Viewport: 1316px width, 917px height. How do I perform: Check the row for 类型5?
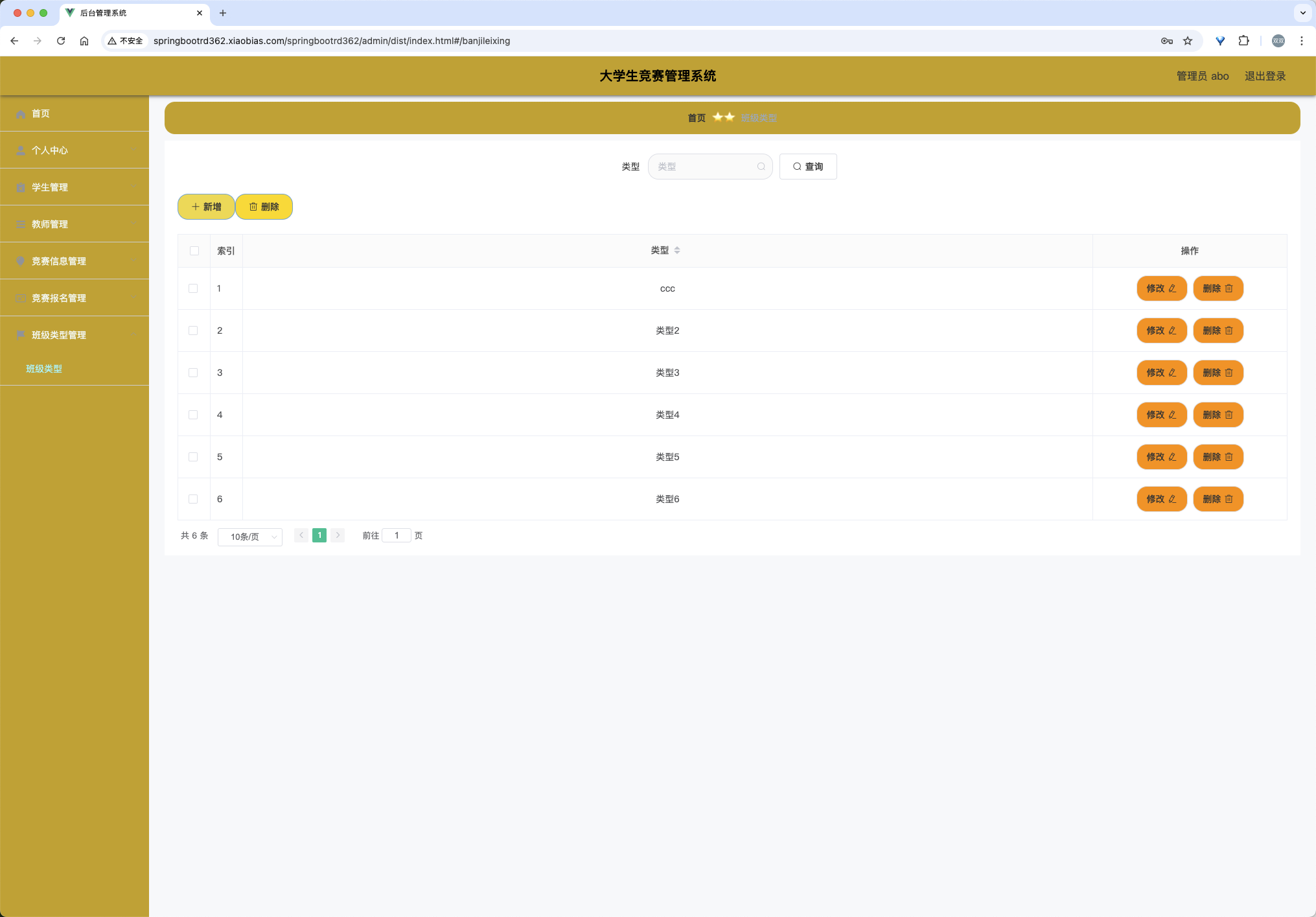pos(193,457)
